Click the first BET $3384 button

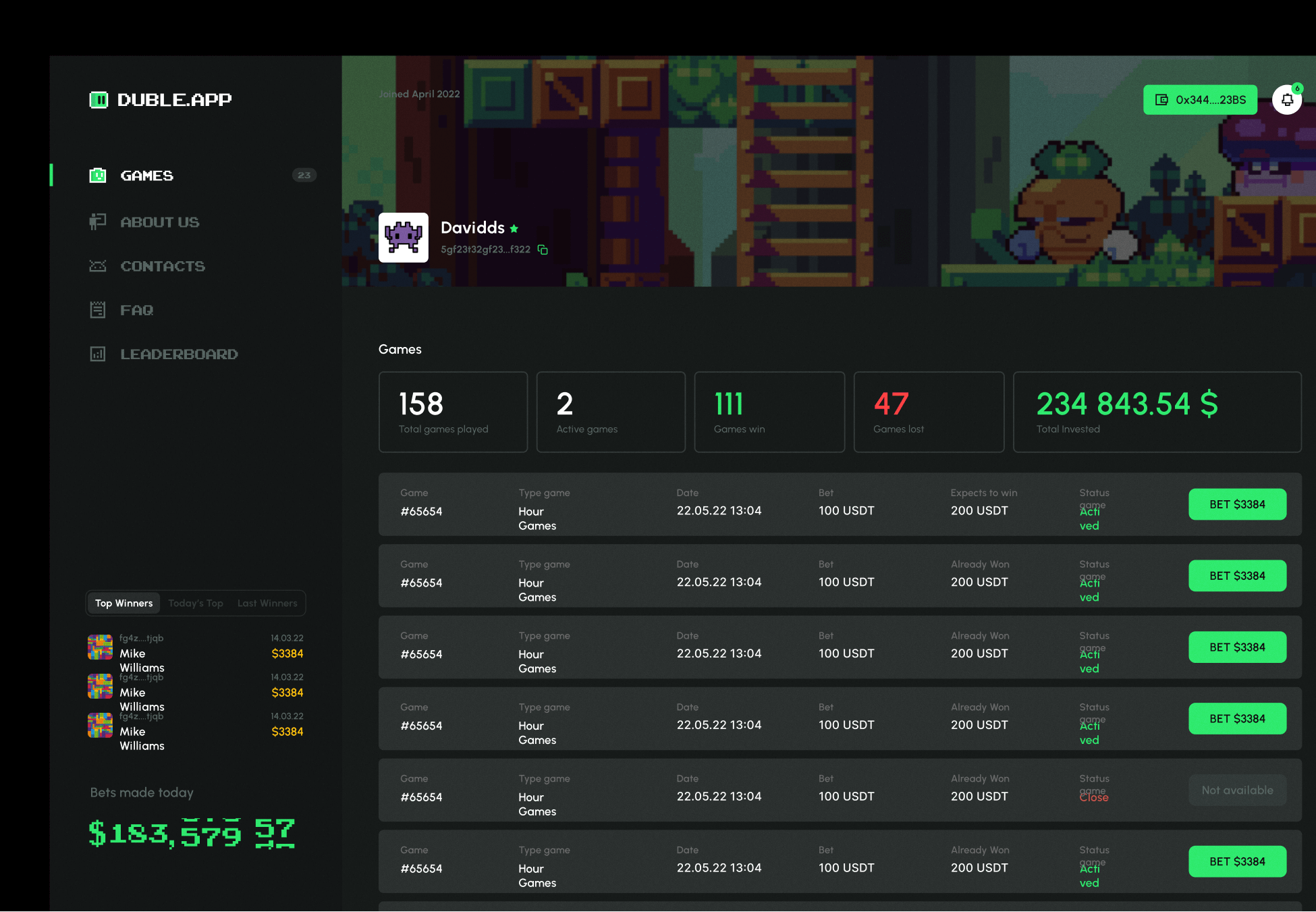(x=1236, y=504)
